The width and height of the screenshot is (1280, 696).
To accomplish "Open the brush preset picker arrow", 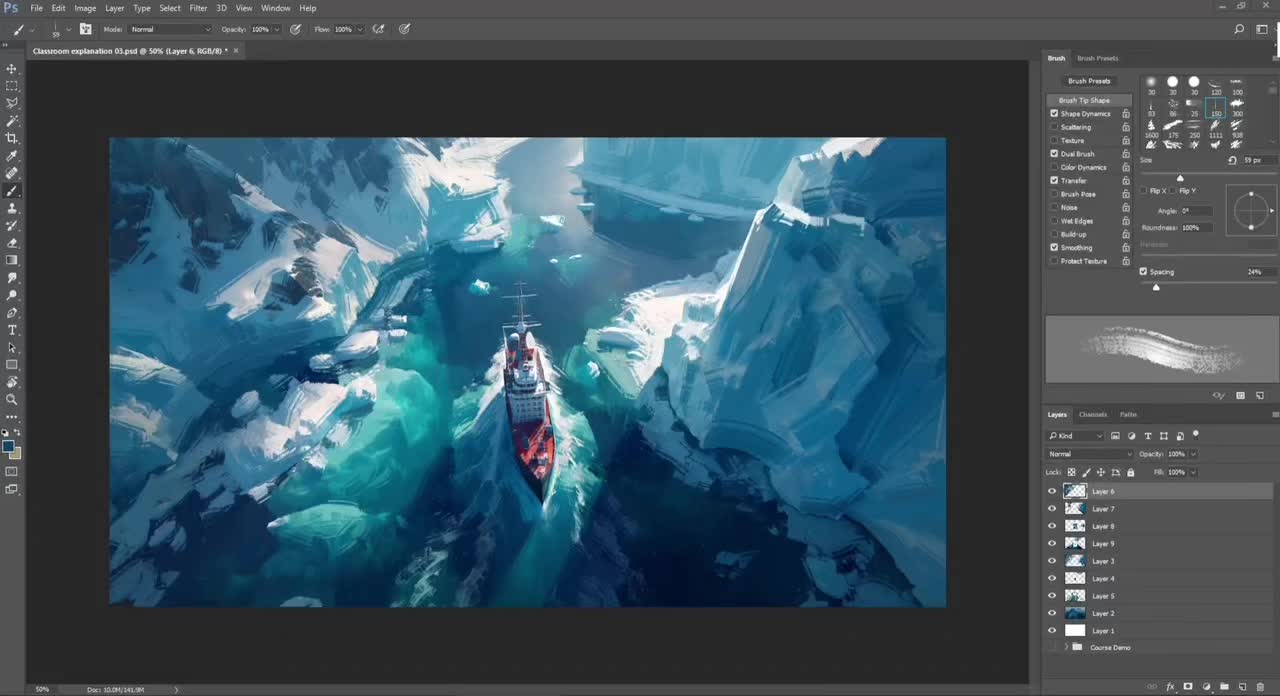I will [x=67, y=29].
